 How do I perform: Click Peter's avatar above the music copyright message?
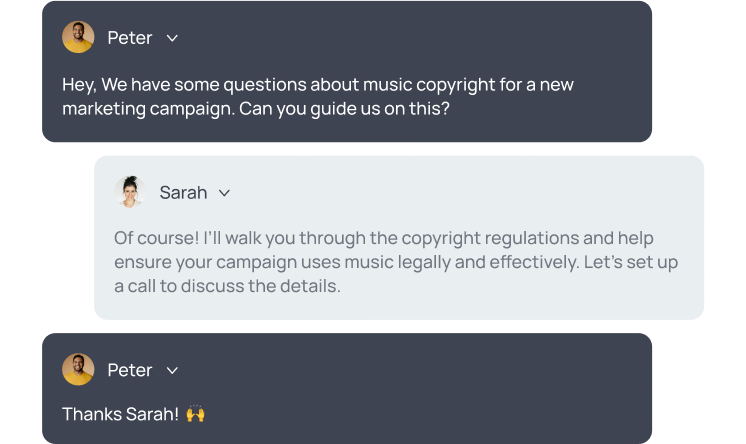click(x=78, y=37)
